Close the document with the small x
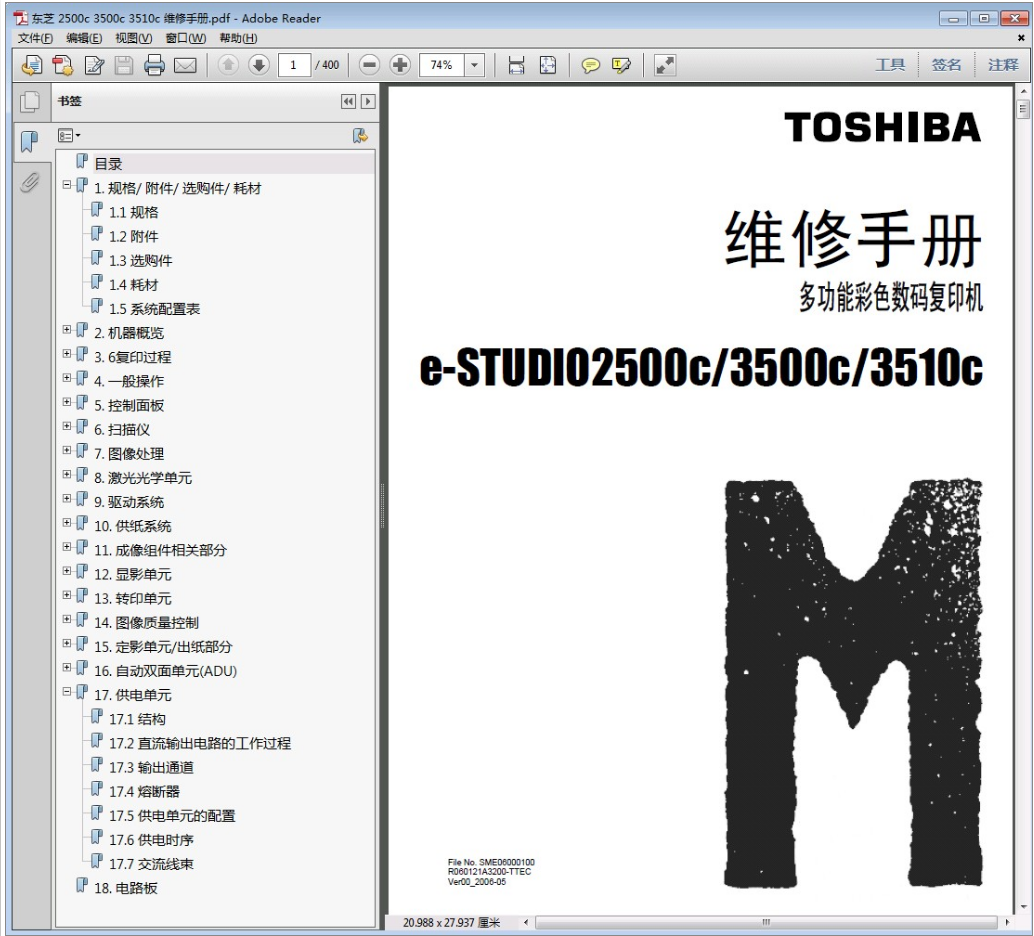The height and width of the screenshot is (936, 1034). point(1021,38)
